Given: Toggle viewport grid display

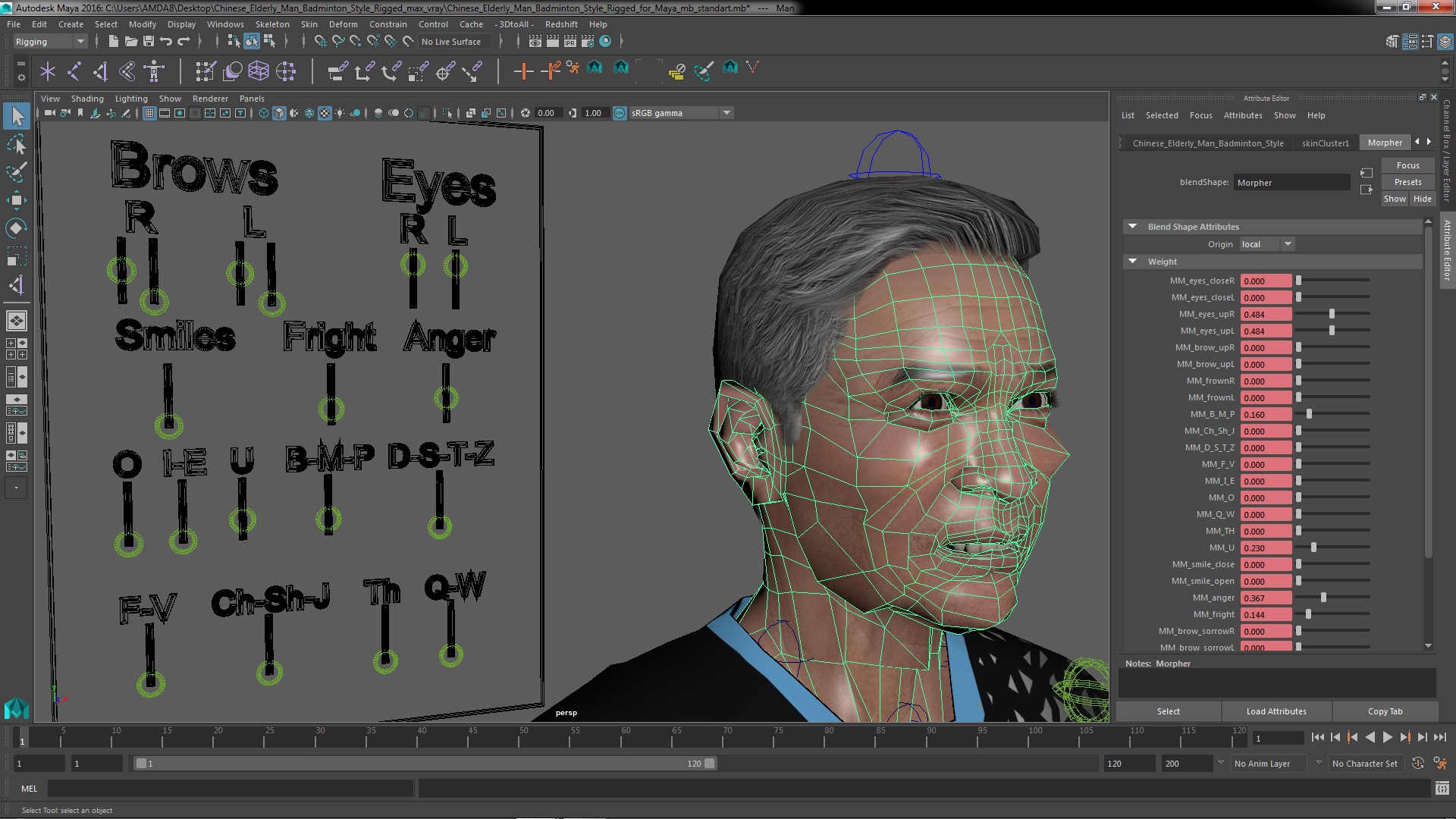Looking at the screenshot, I should 149,114.
